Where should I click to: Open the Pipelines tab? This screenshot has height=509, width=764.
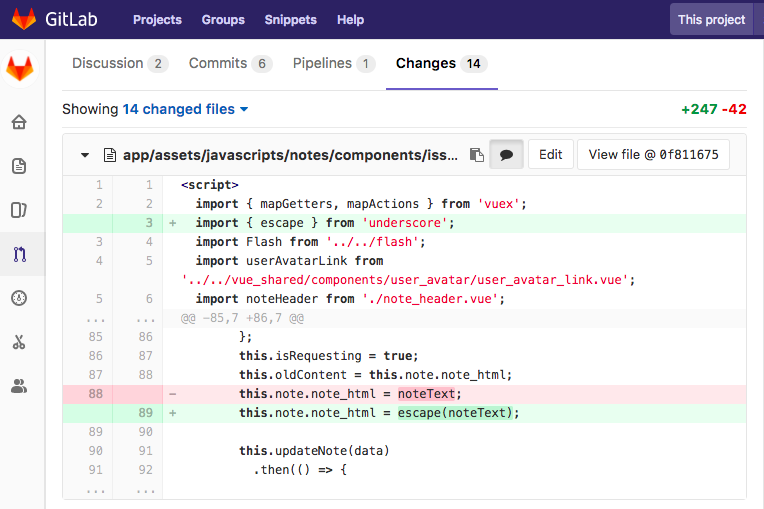(x=334, y=64)
